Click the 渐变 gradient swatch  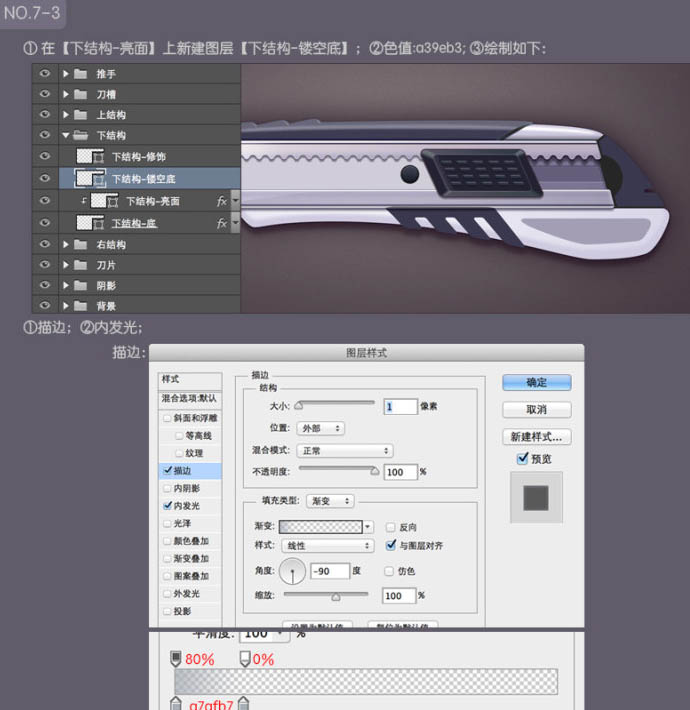[x=321, y=527]
